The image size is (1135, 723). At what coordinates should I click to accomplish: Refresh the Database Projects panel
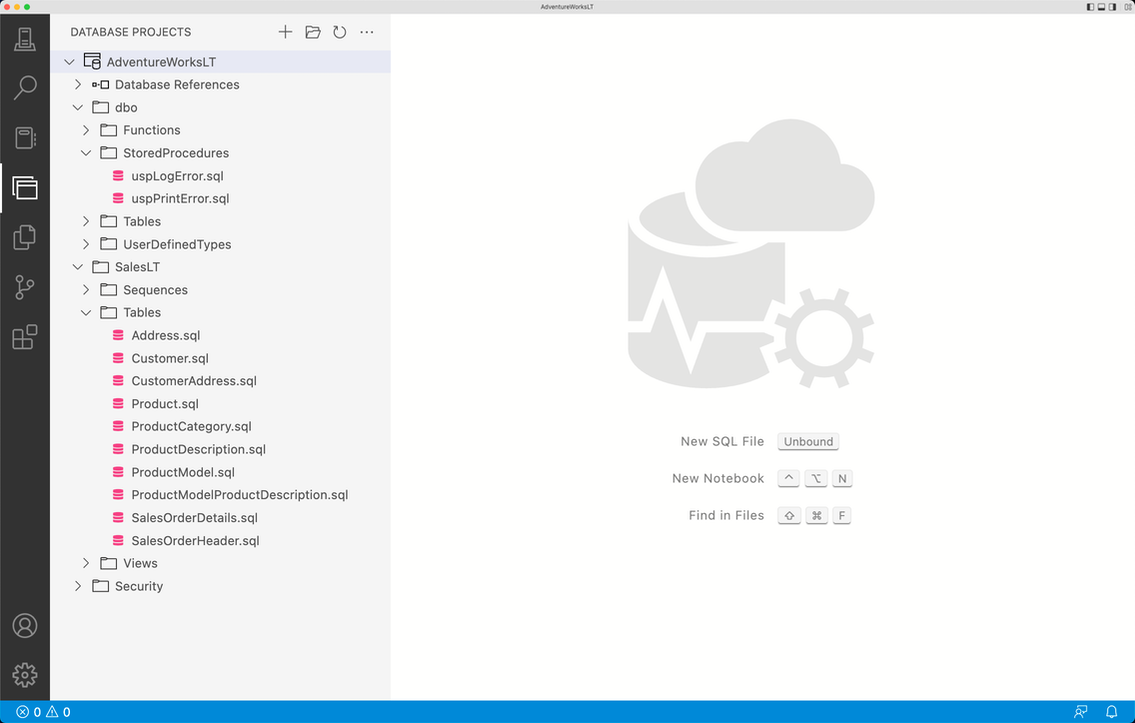coord(339,31)
